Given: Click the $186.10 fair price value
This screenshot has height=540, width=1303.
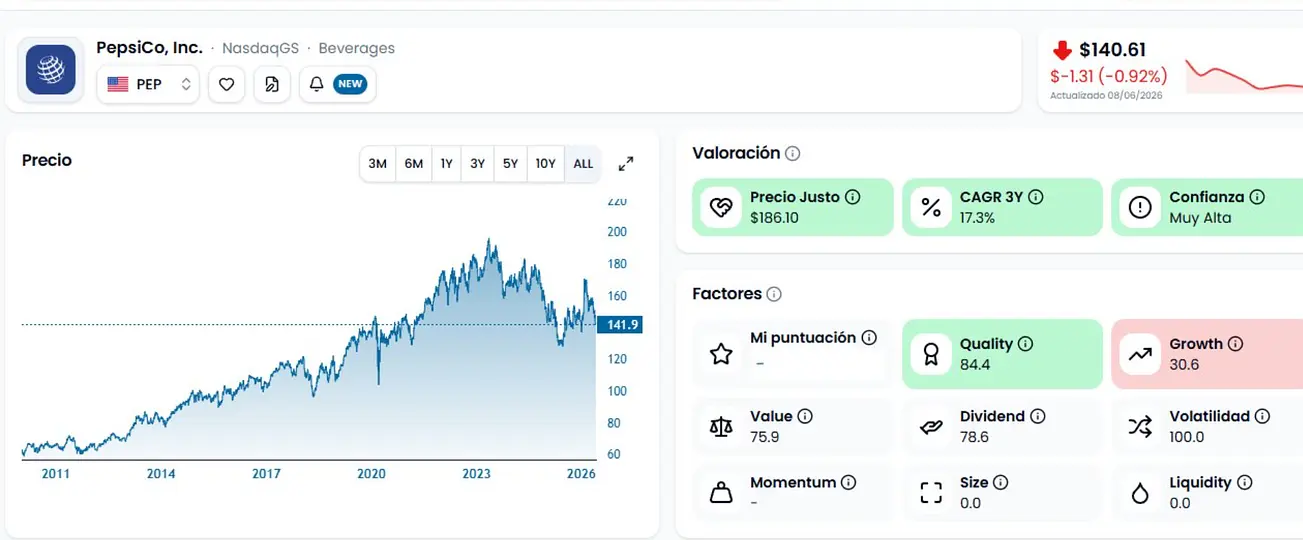Looking at the screenshot, I should (774, 218).
